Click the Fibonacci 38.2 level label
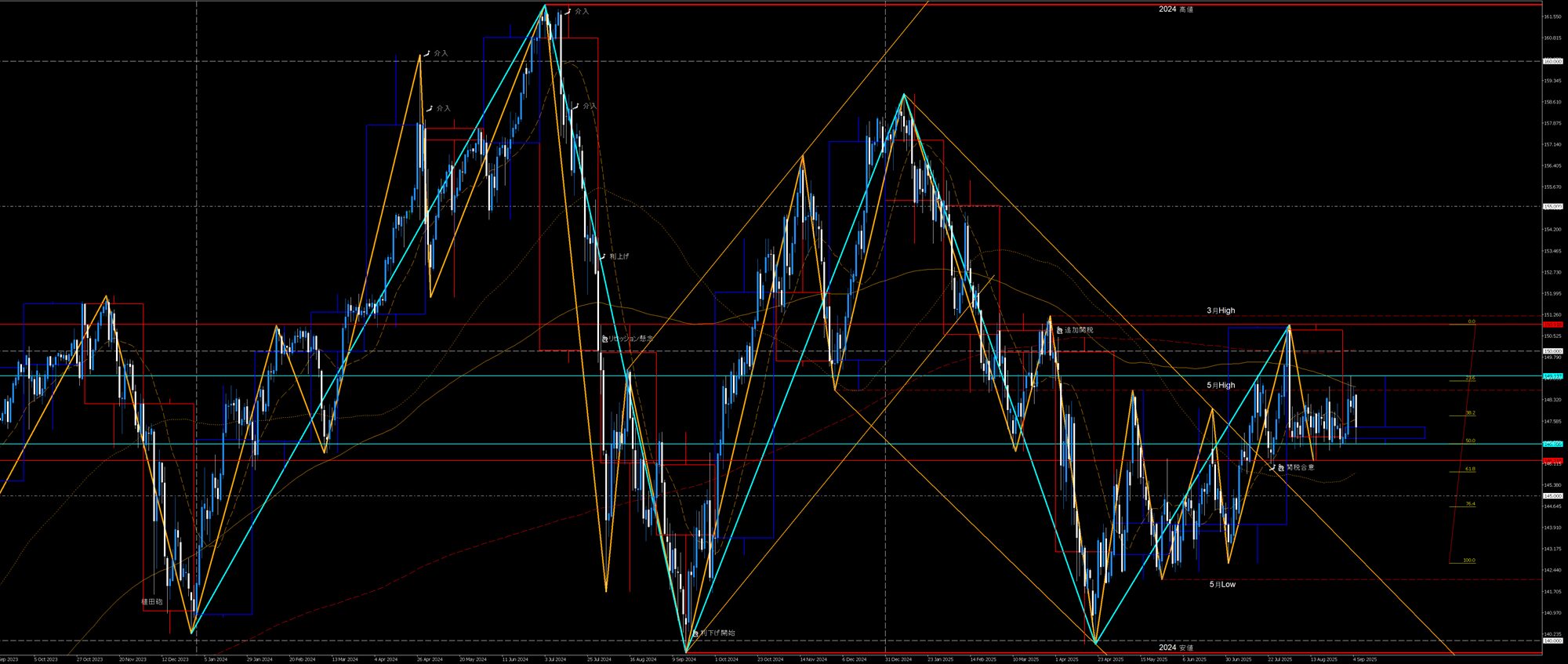Image resolution: width=1568 pixels, height=664 pixels. click(1470, 412)
